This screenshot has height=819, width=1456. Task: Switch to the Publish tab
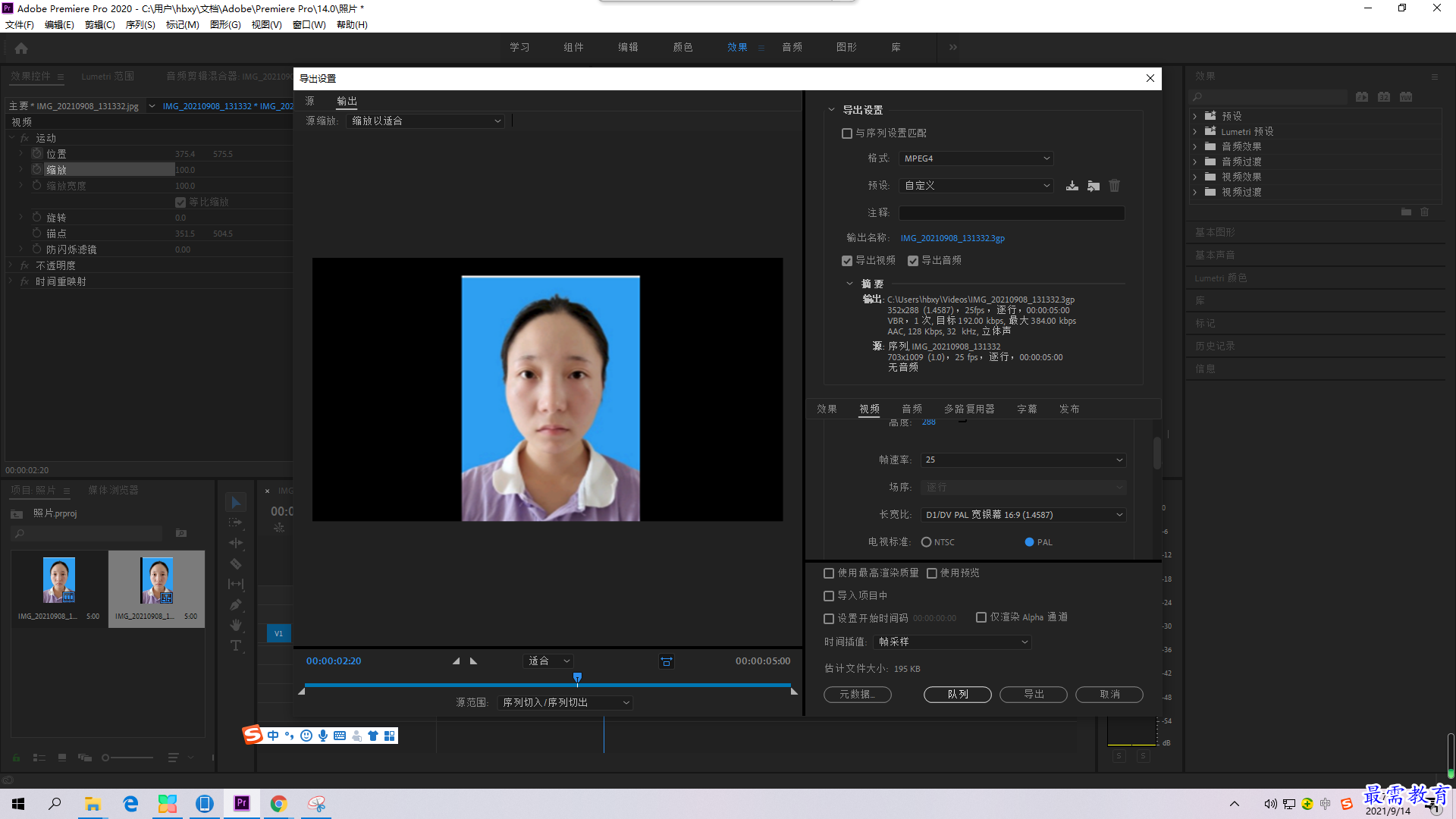pyautogui.click(x=1069, y=409)
